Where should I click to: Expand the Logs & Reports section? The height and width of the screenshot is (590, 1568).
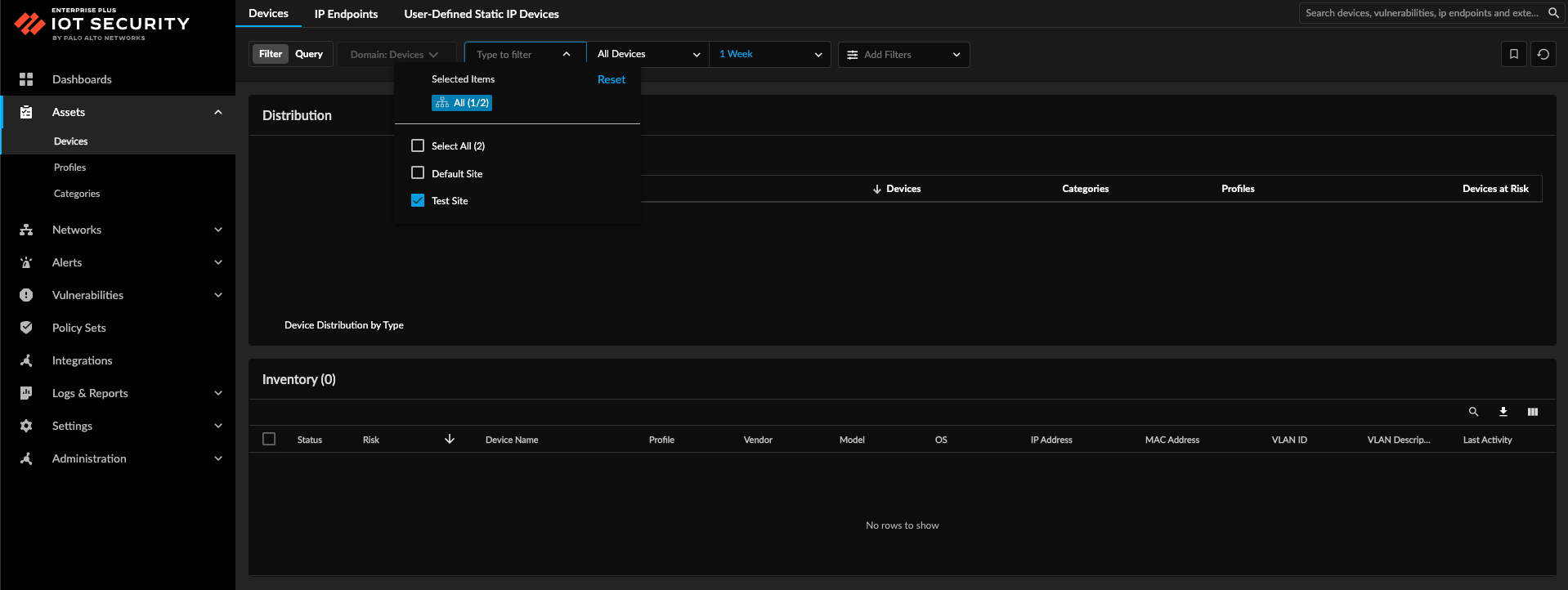[218, 393]
